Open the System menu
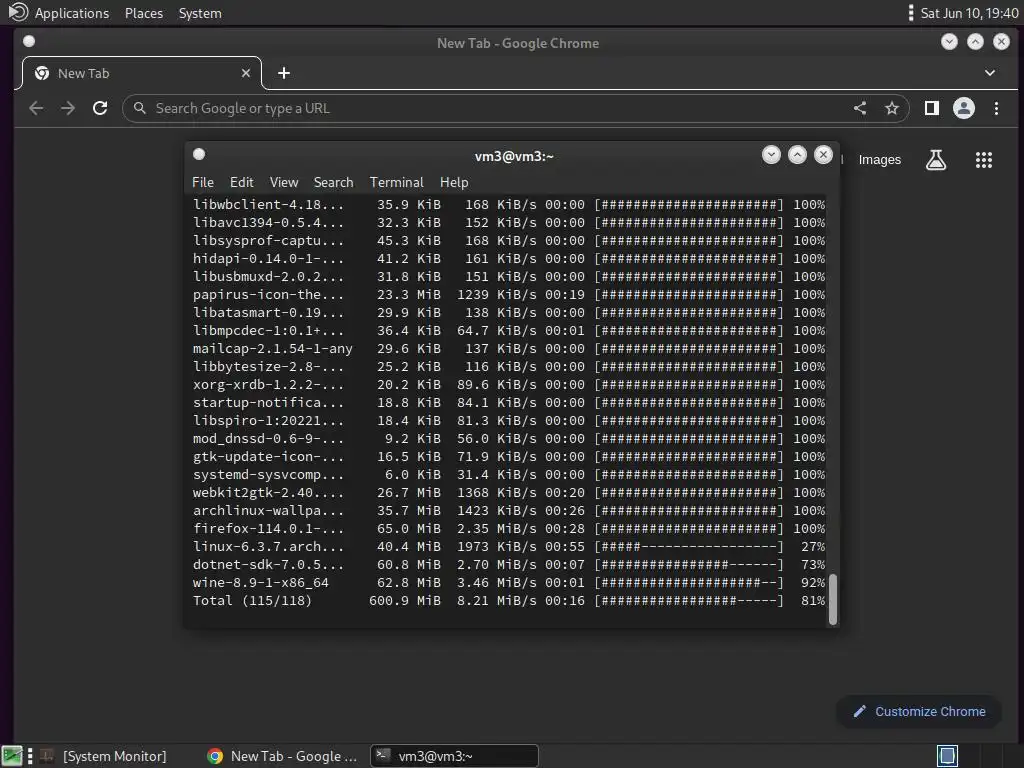 [200, 13]
